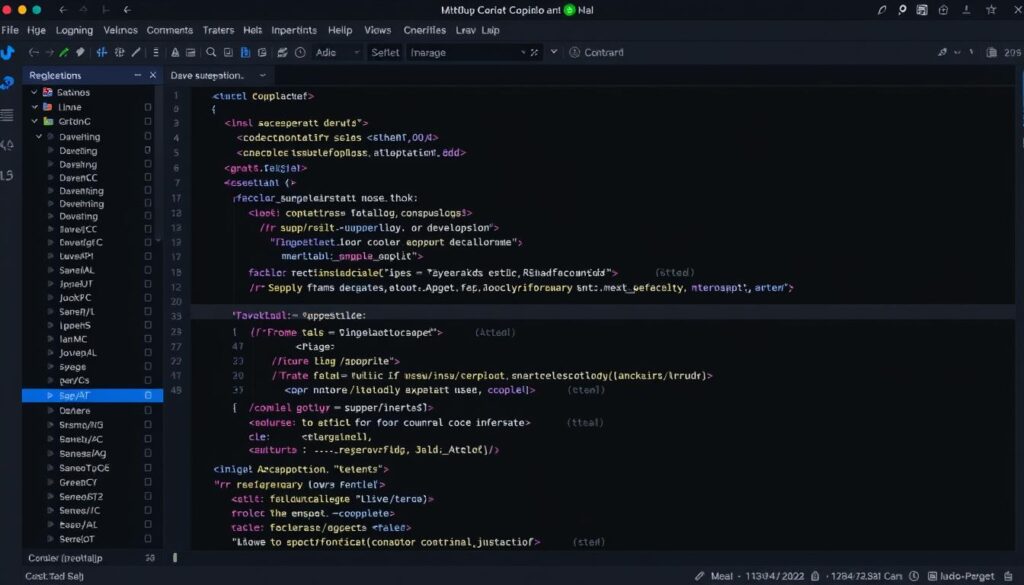This screenshot has width=1024, height=585.
Task: Click the clock history icon in toolbar
Action: (x=300, y=52)
